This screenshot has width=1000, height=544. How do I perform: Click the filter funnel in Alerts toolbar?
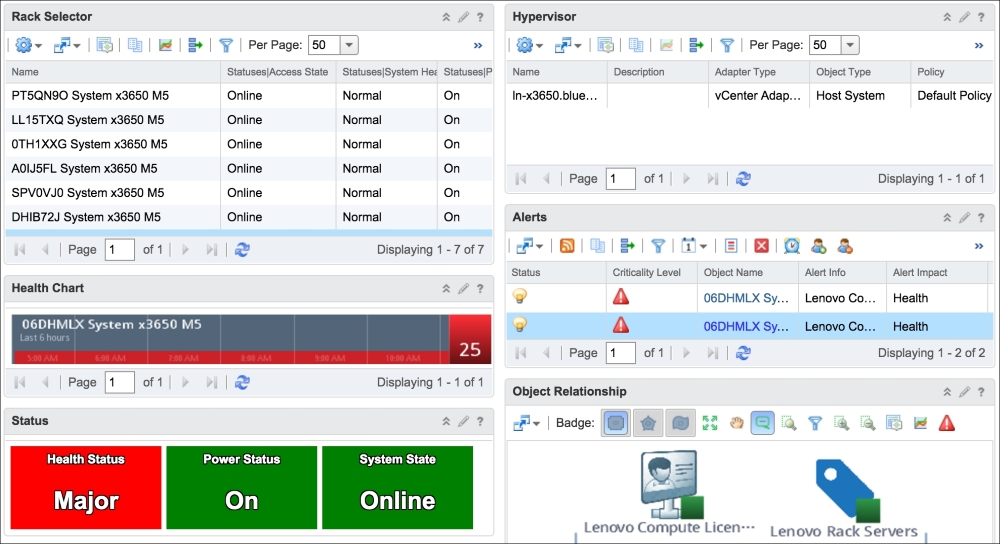(658, 246)
